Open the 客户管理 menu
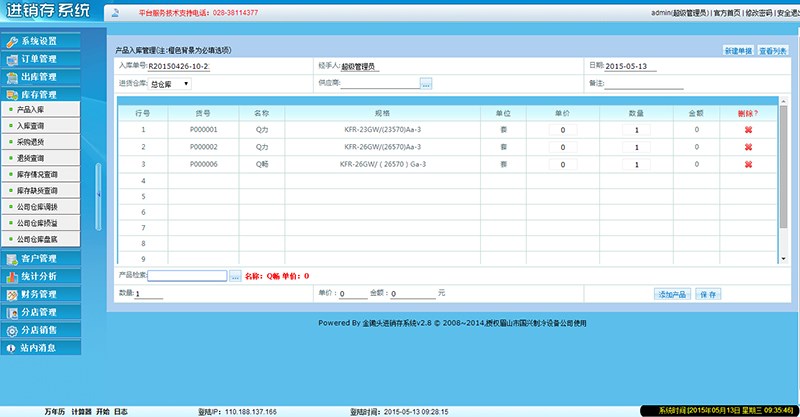 tap(40, 259)
